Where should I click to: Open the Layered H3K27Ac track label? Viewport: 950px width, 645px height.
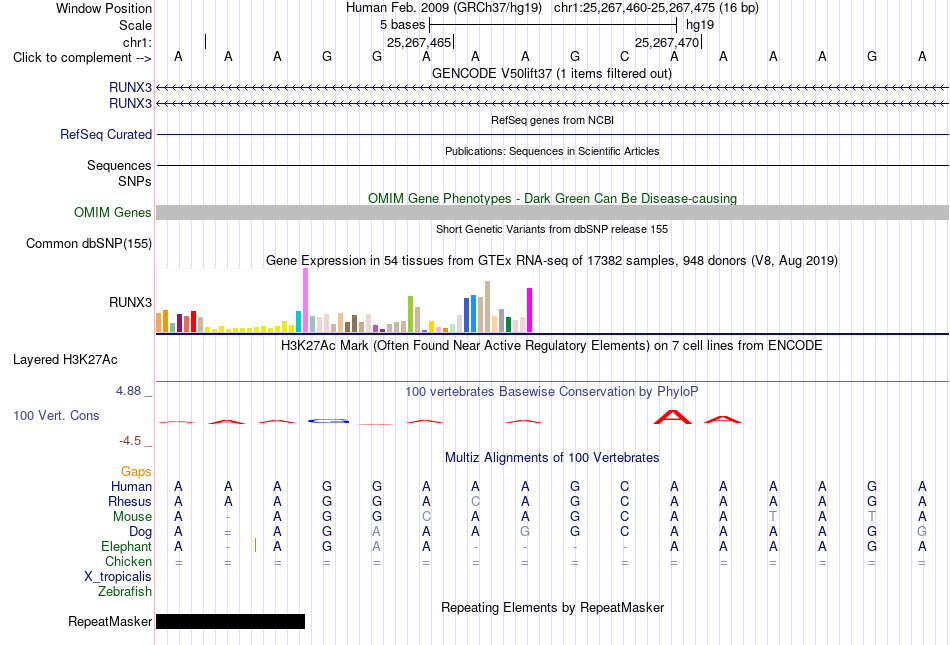coord(65,360)
